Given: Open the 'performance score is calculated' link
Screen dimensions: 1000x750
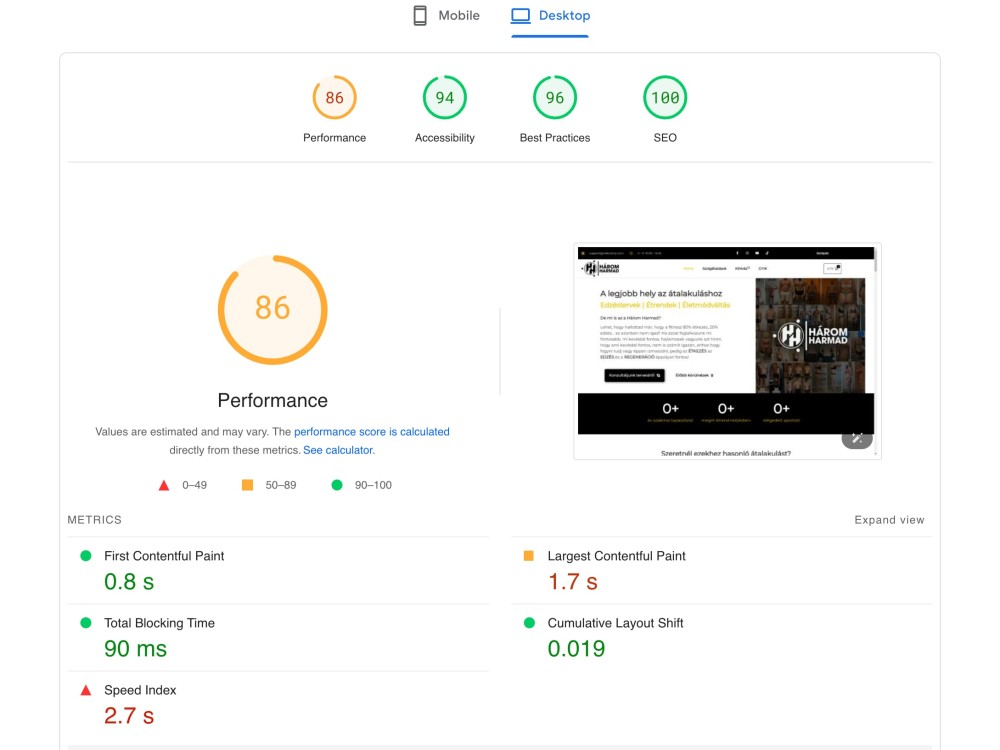Looking at the screenshot, I should point(372,432).
